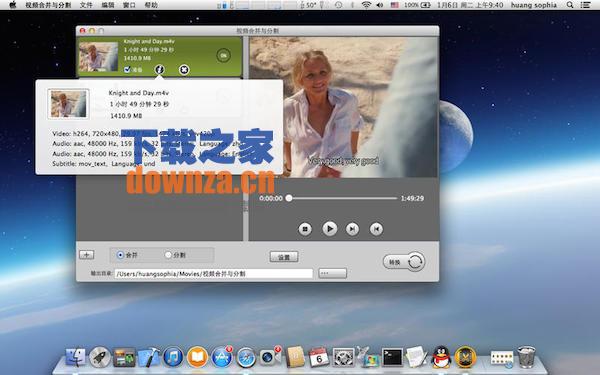Image resolution: width=600 pixels, height=375 pixels.
Task: Click the text "Knight and Day.m4v" in the popover
Action: [139, 93]
